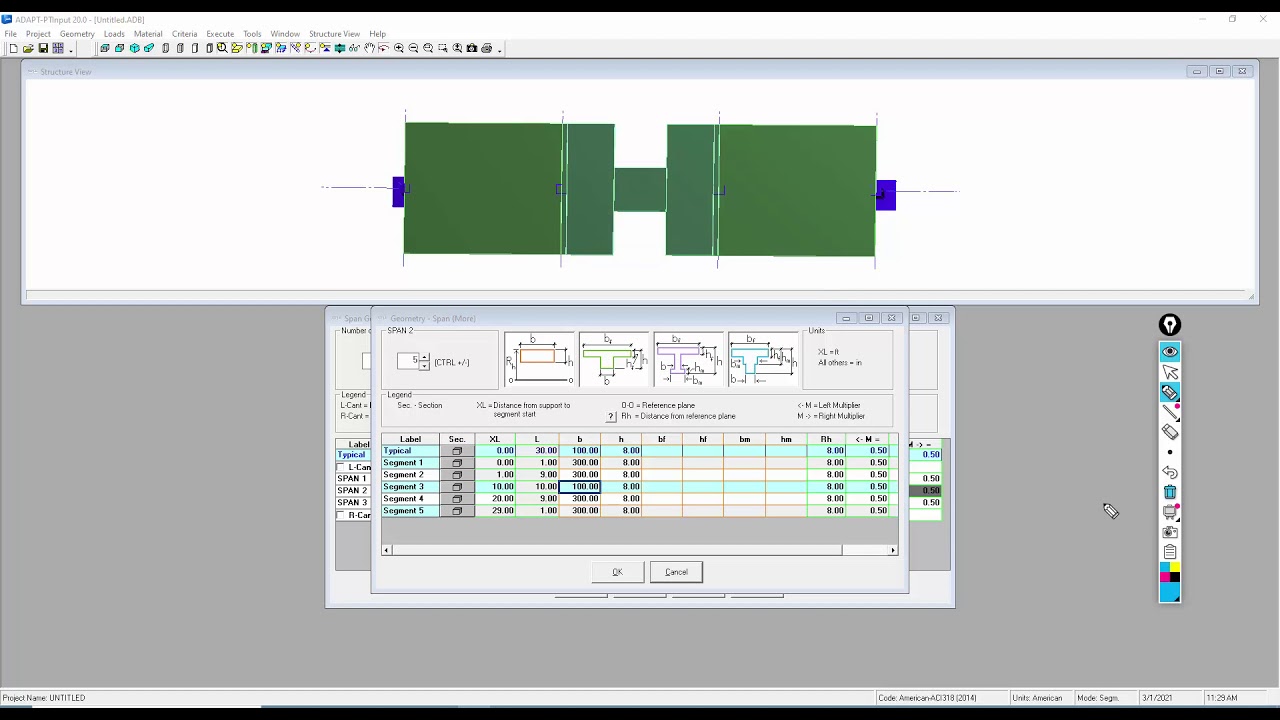Select SPAN 2 row in Span Geometry window

click(x=352, y=491)
